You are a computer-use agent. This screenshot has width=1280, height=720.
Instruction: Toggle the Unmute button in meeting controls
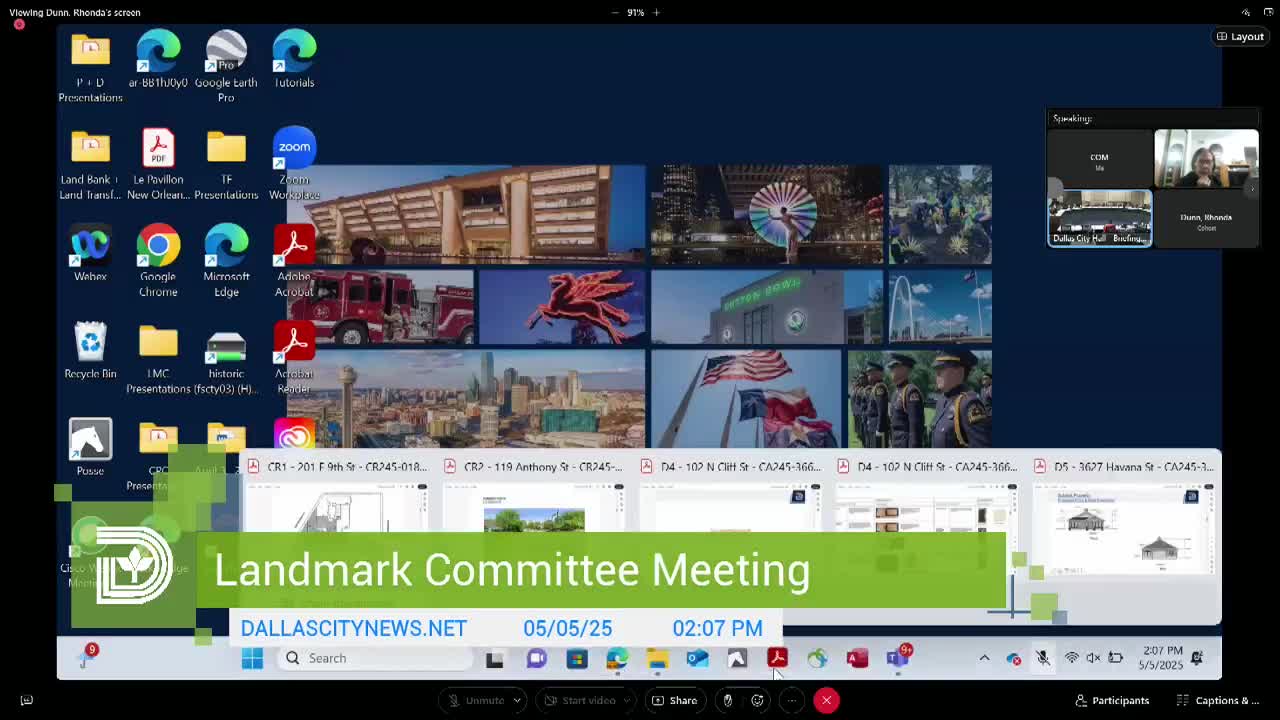476,700
